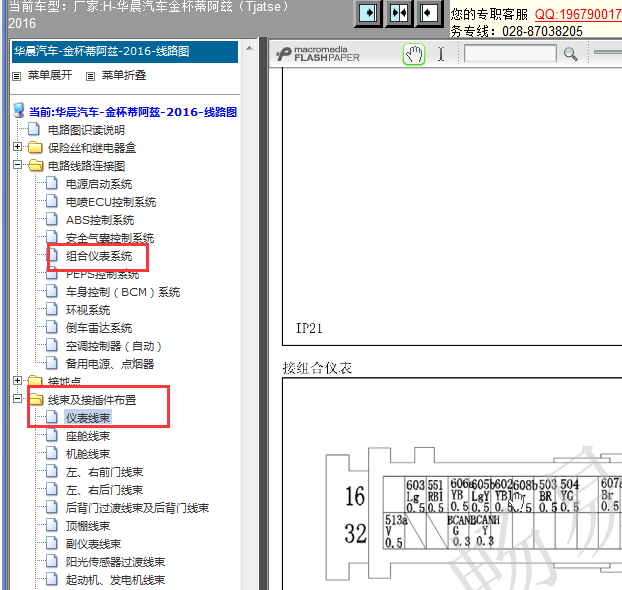Collapse the 线束及接插件布置 folder
This screenshot has height=590, width=622.
[x=17, y=398]
